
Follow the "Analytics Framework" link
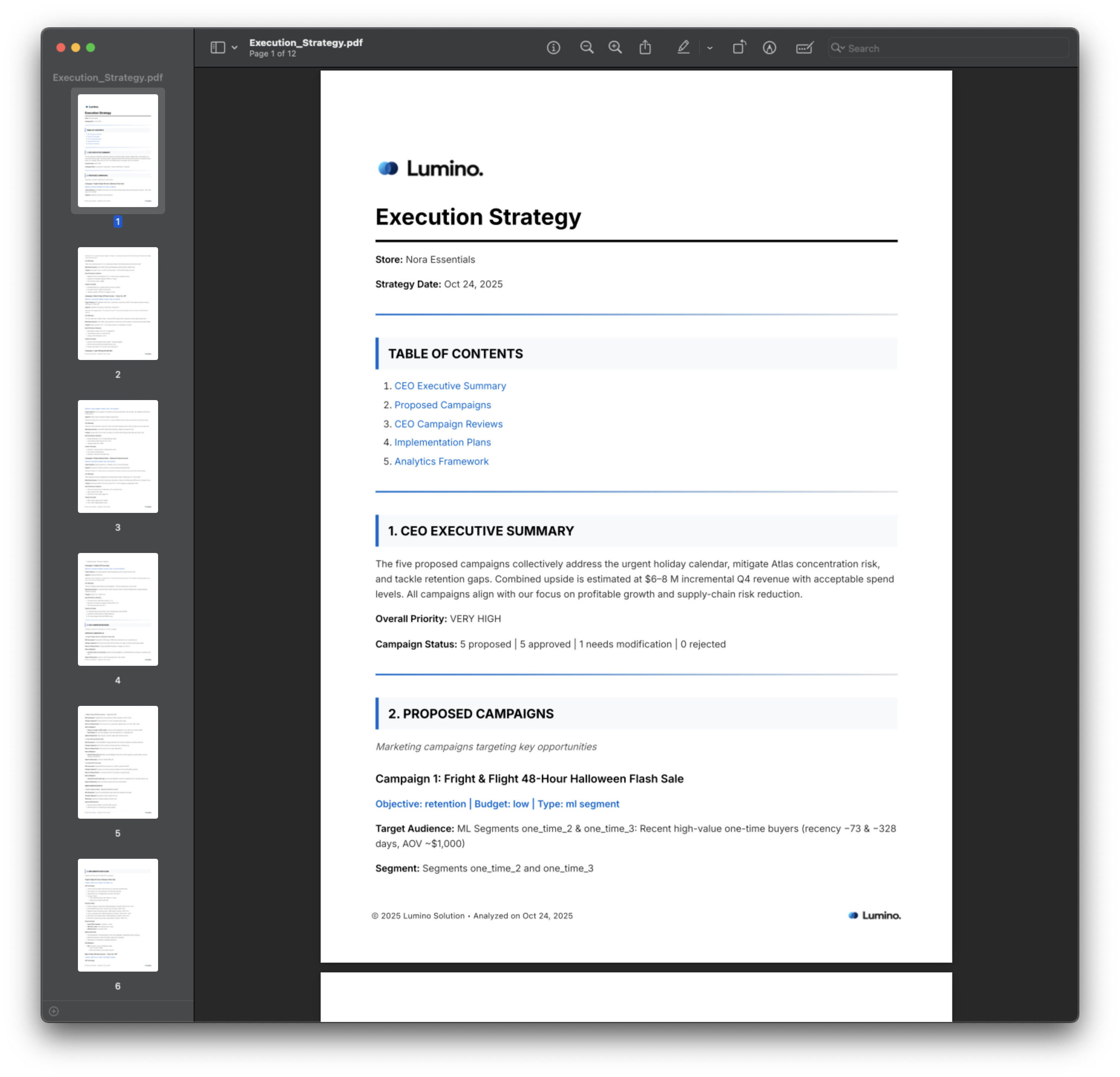click(x=441, y=461)
